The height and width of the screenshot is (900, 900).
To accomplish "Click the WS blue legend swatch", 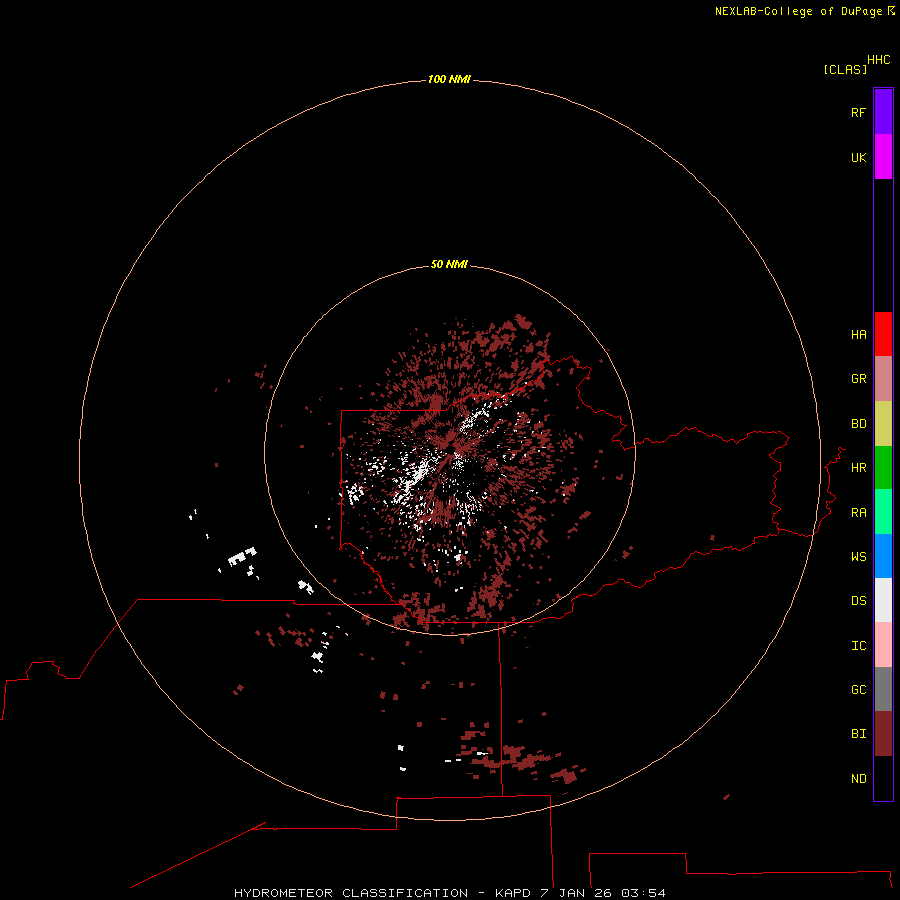I will (883, 556).
